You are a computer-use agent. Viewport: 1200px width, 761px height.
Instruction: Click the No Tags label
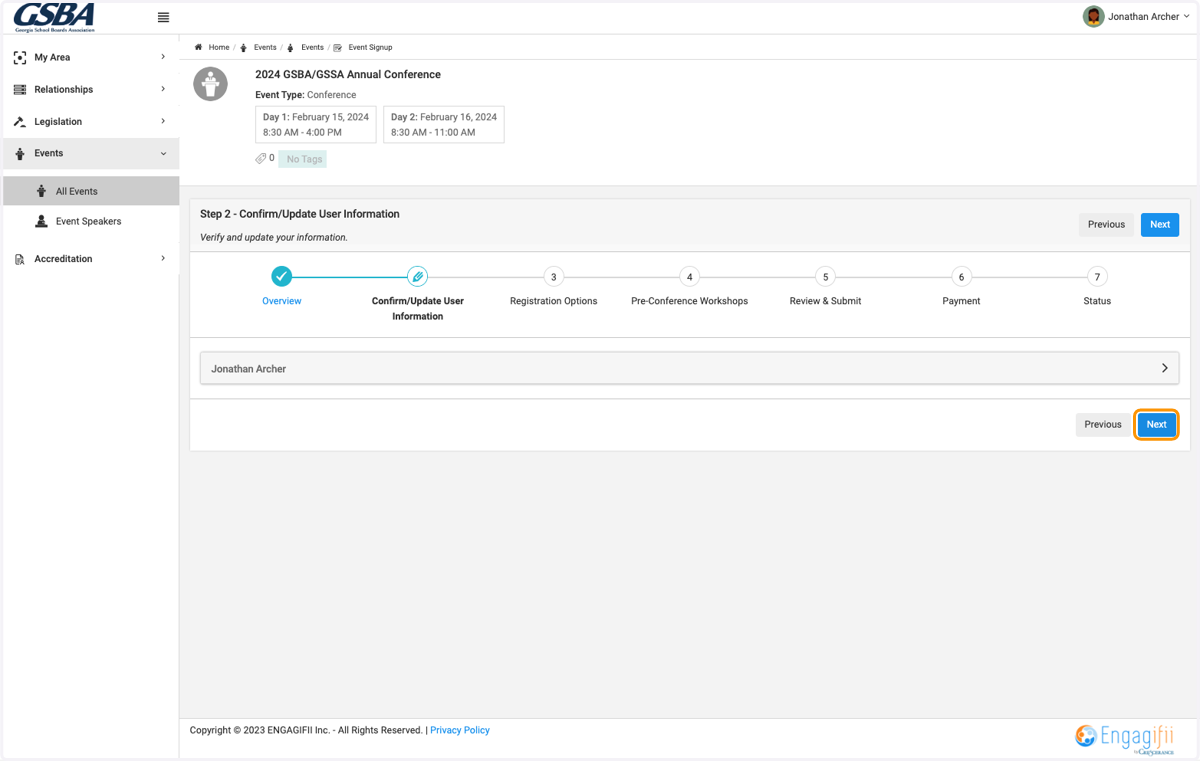pyautogui.click(x=303, y=159)
